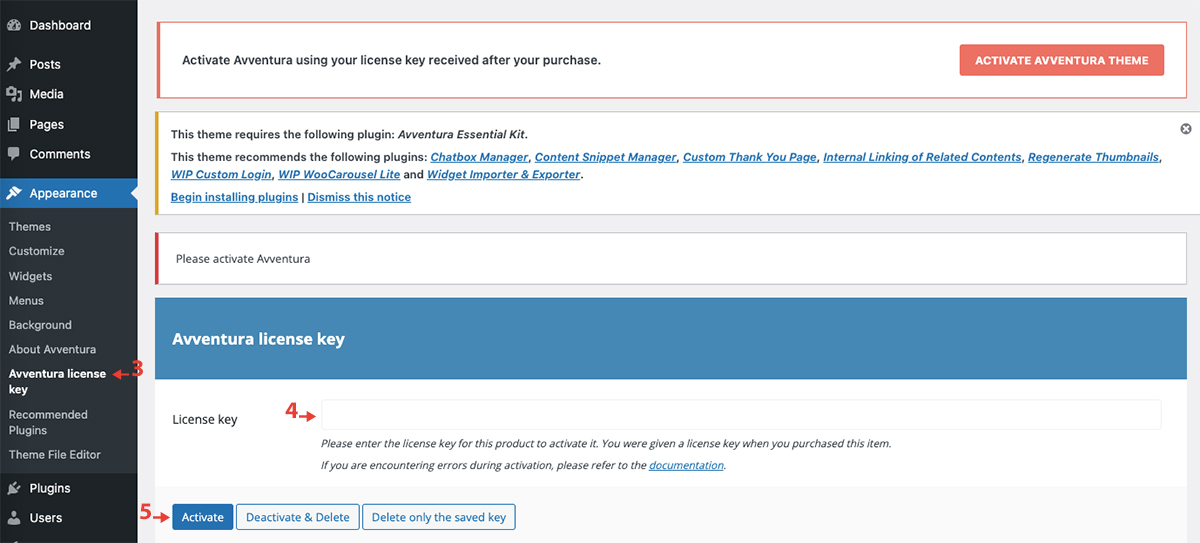Click Delete only the saved key

pyautogui.click(x=438, y=517)
